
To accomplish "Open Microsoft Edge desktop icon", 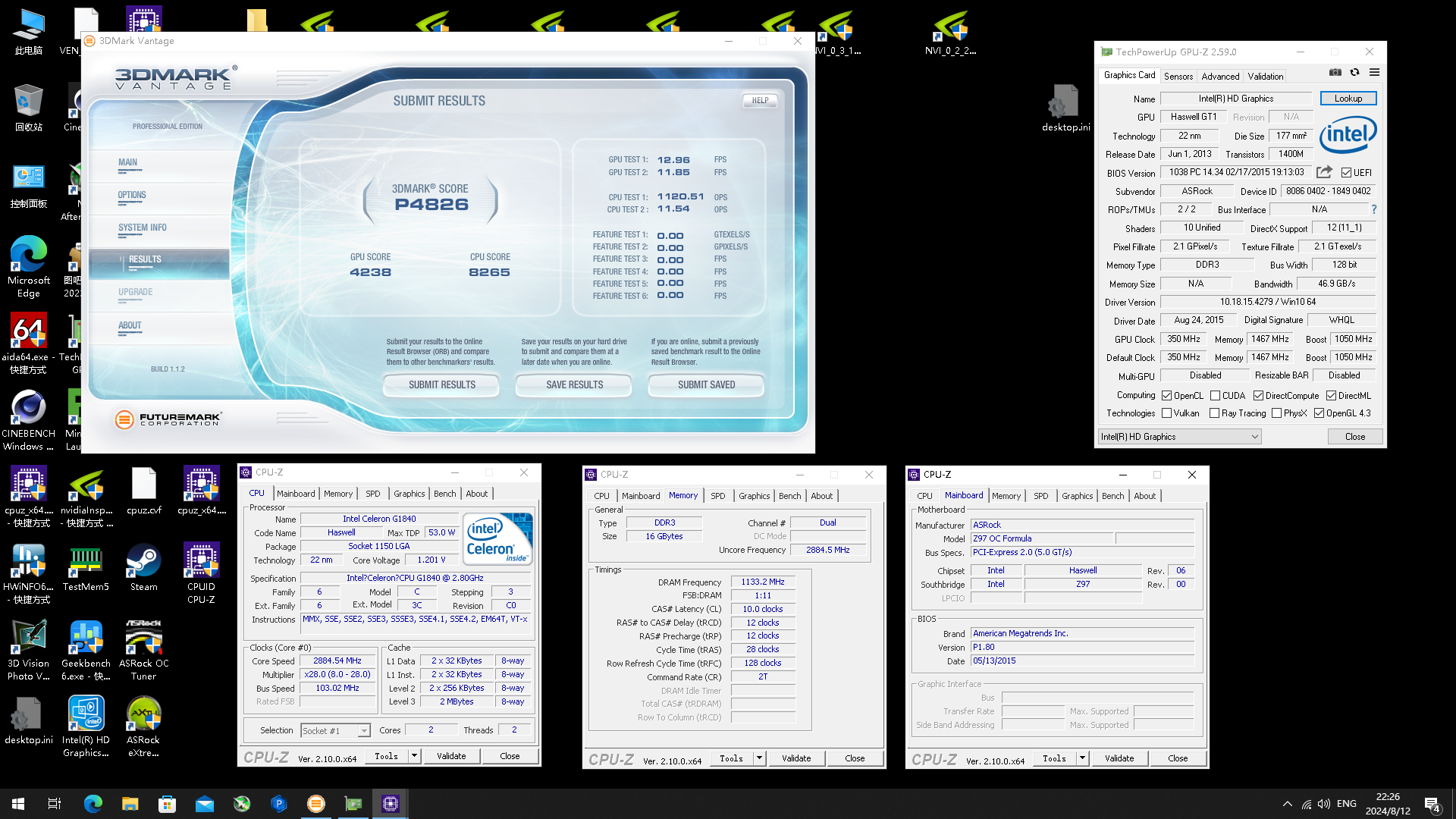I will pos(29,267).
